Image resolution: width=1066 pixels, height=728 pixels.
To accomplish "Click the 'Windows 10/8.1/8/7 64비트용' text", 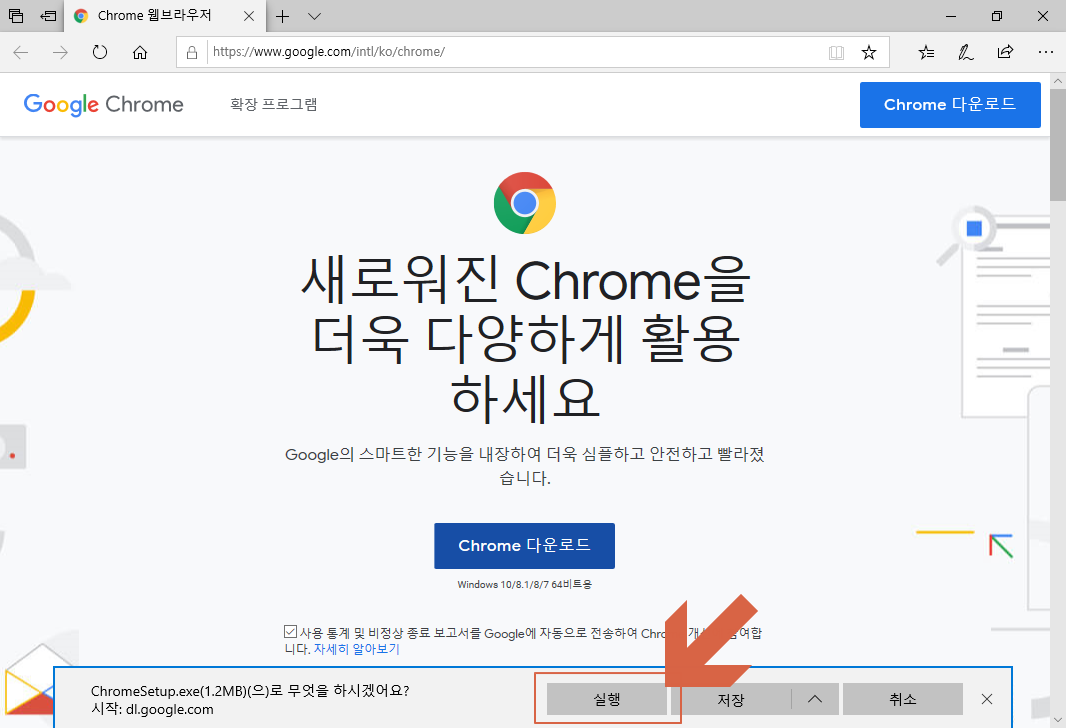I will (x=524, y=585).
